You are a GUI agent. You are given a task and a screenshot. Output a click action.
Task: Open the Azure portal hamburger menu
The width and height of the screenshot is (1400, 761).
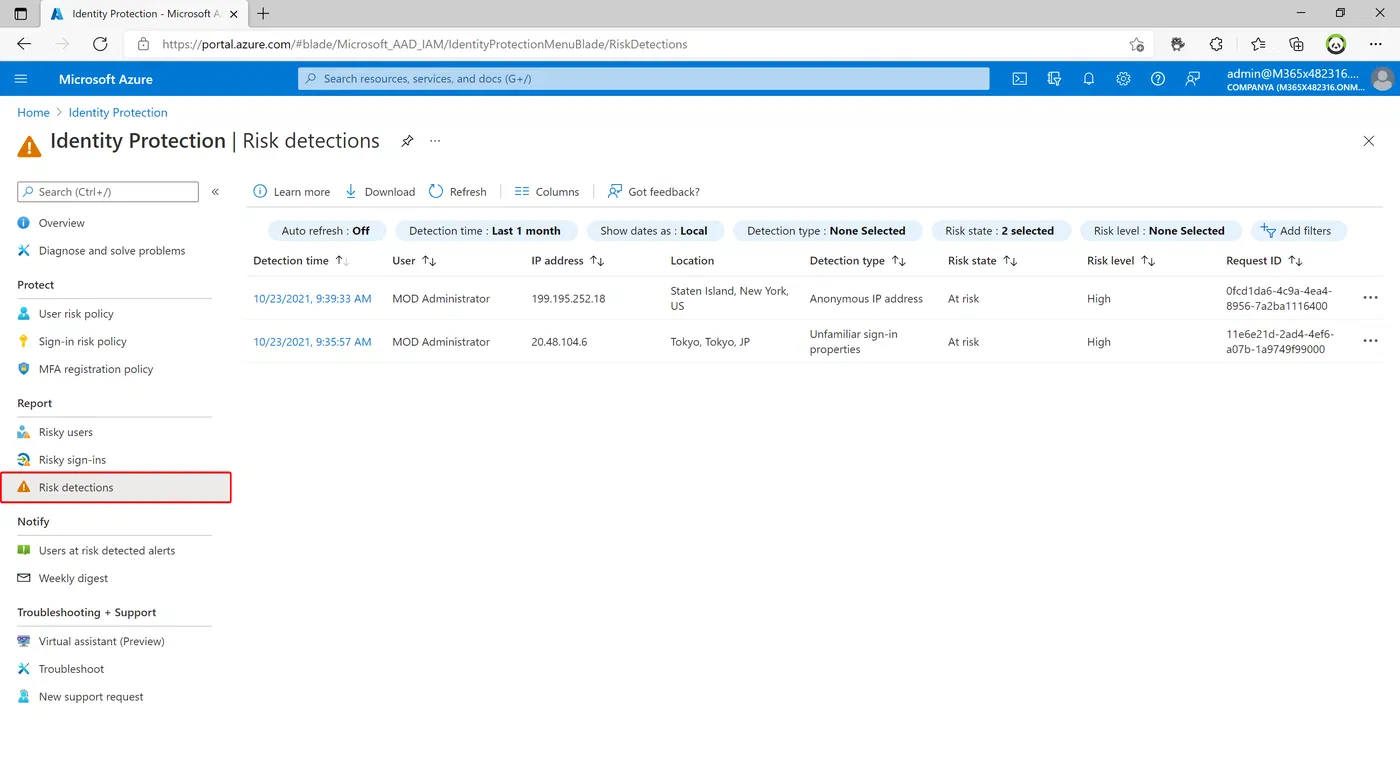21,79
